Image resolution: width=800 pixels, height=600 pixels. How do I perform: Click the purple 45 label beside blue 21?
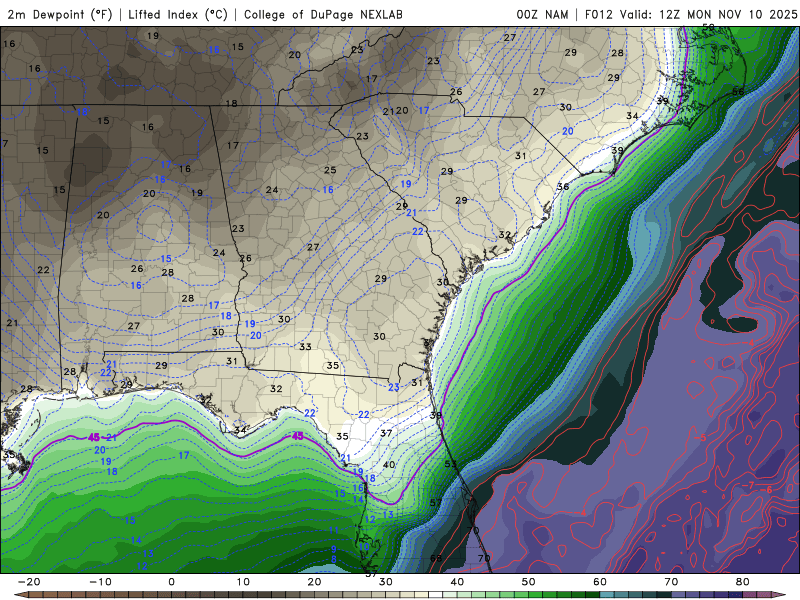click(94, 437)
